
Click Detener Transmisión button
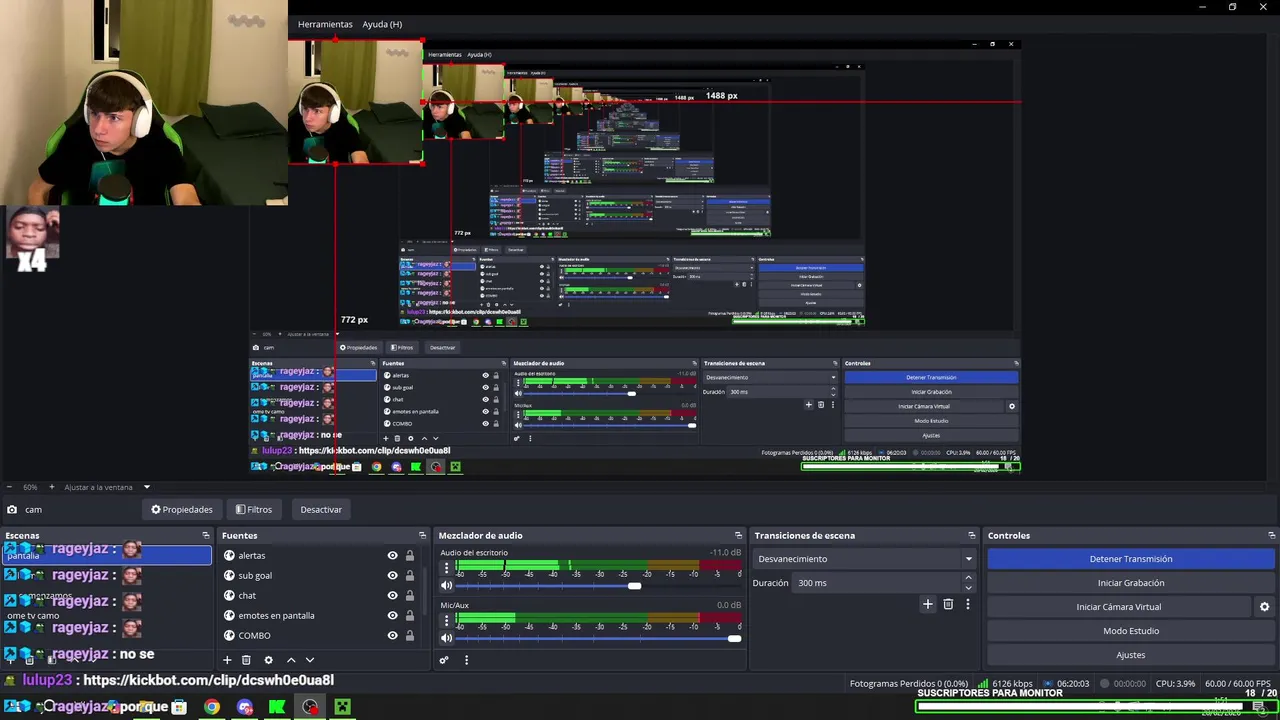[x=1131, y=559]
